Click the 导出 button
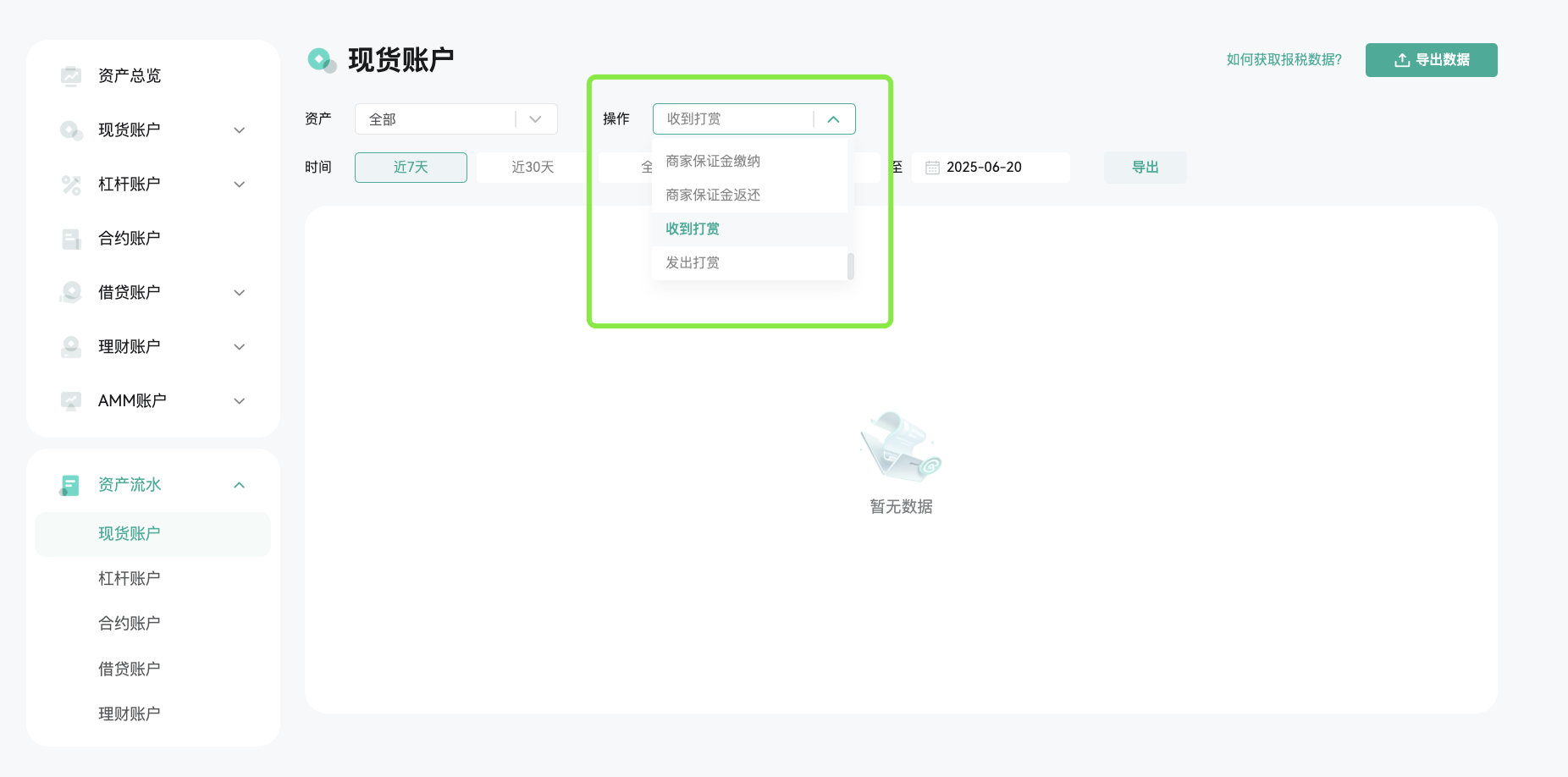The width and height of the screenshot is (1568, 777). pos(1145,168)
